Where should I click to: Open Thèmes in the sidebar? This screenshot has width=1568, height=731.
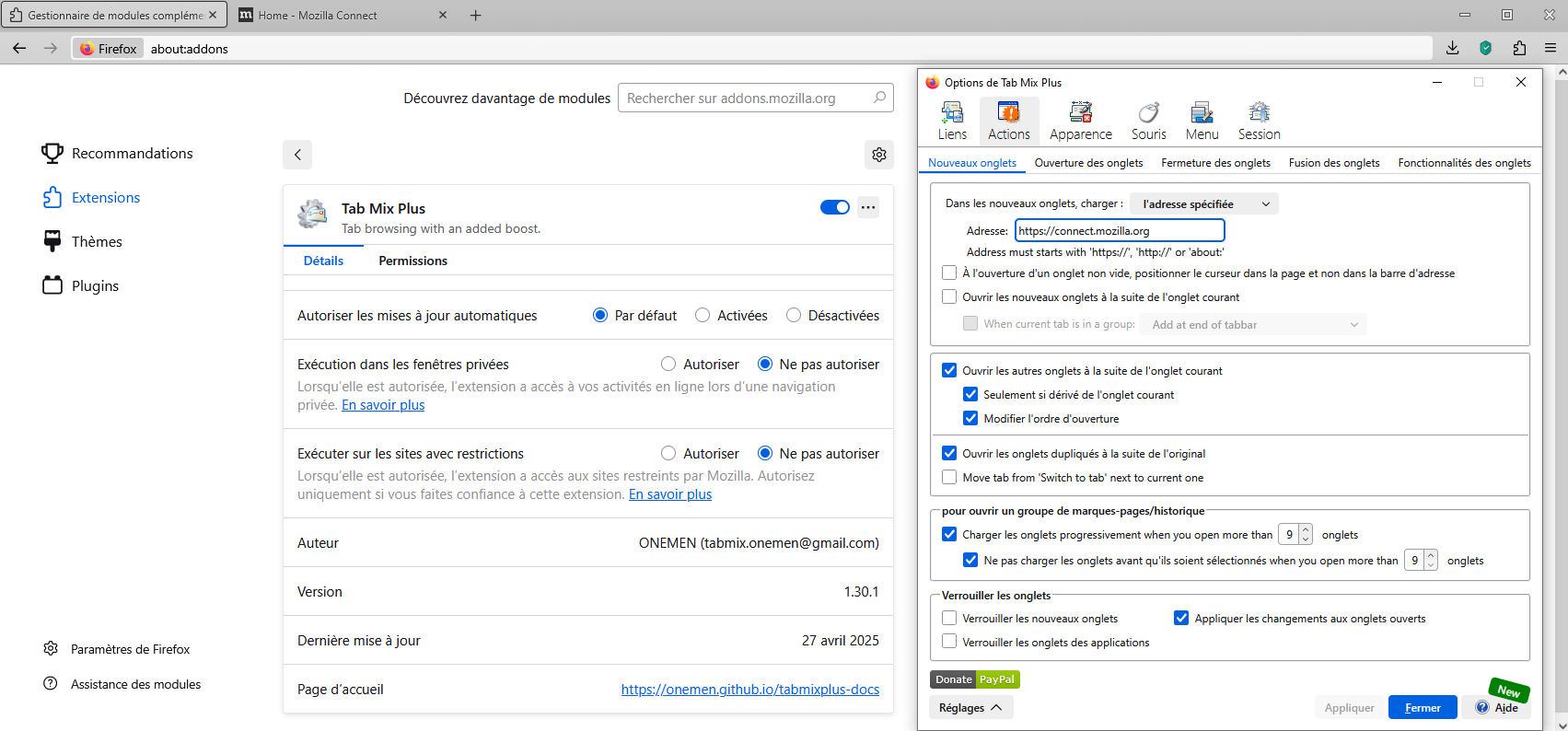coord(83,241)
